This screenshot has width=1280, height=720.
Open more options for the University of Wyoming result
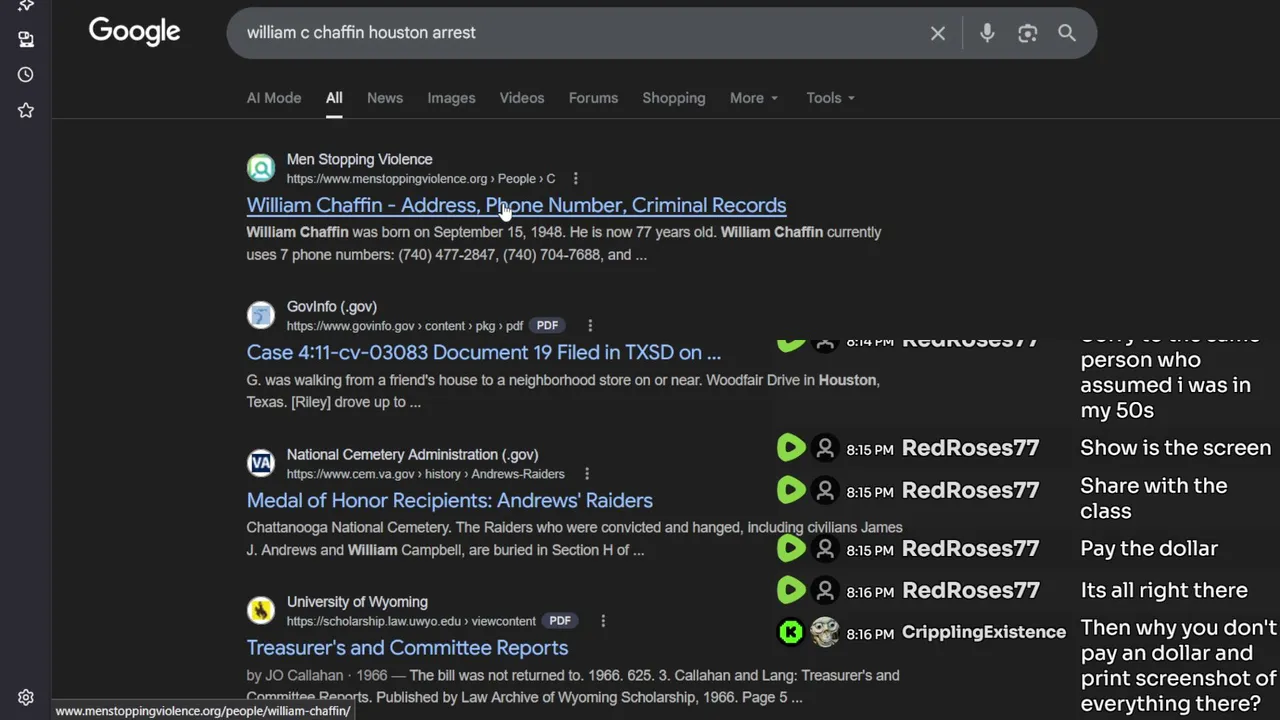[603, 621]
